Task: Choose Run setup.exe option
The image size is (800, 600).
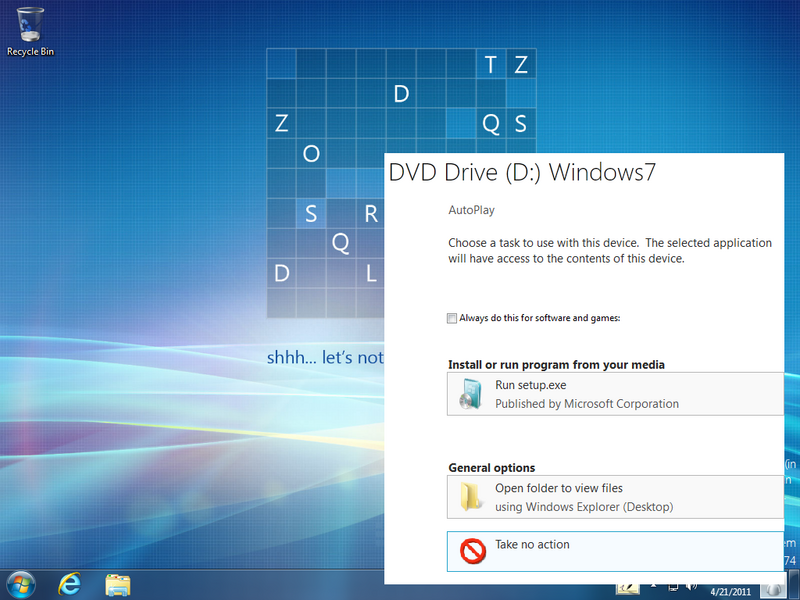Action: (615, 394)
